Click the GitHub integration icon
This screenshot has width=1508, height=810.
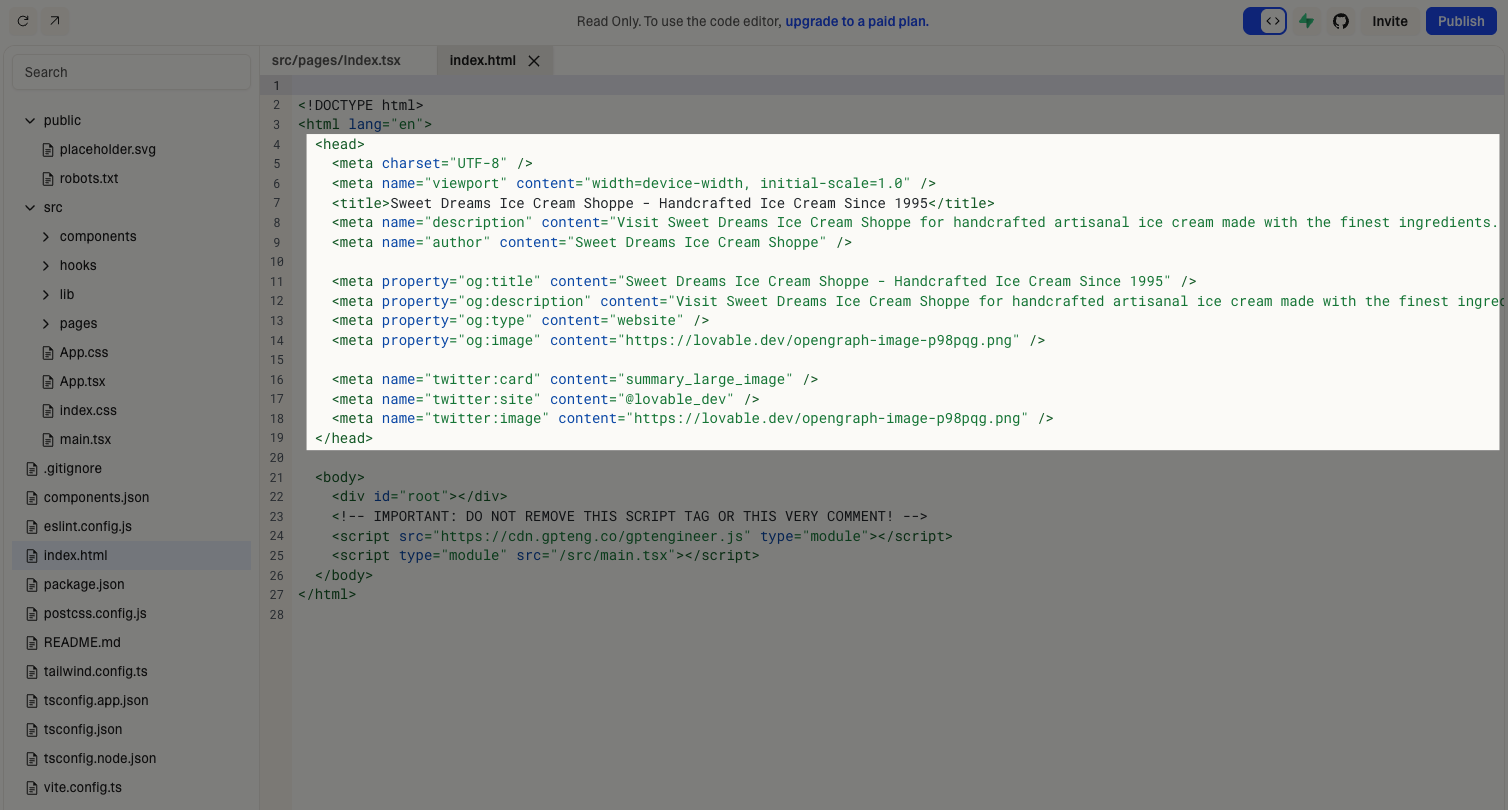point(1341,20)
